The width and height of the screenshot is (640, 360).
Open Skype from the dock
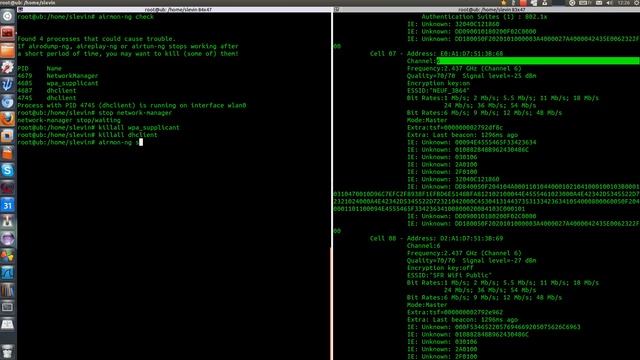point(7,170)
